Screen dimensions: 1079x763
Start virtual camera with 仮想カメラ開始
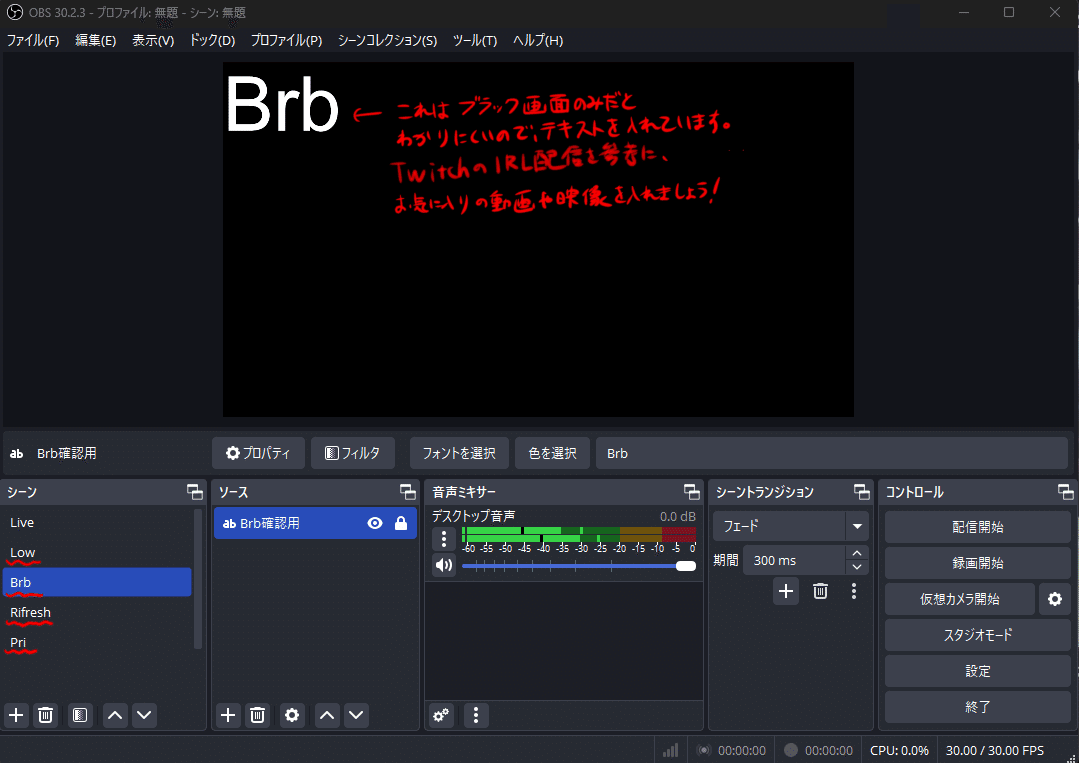pyautogui.click(x=960, y=599)
